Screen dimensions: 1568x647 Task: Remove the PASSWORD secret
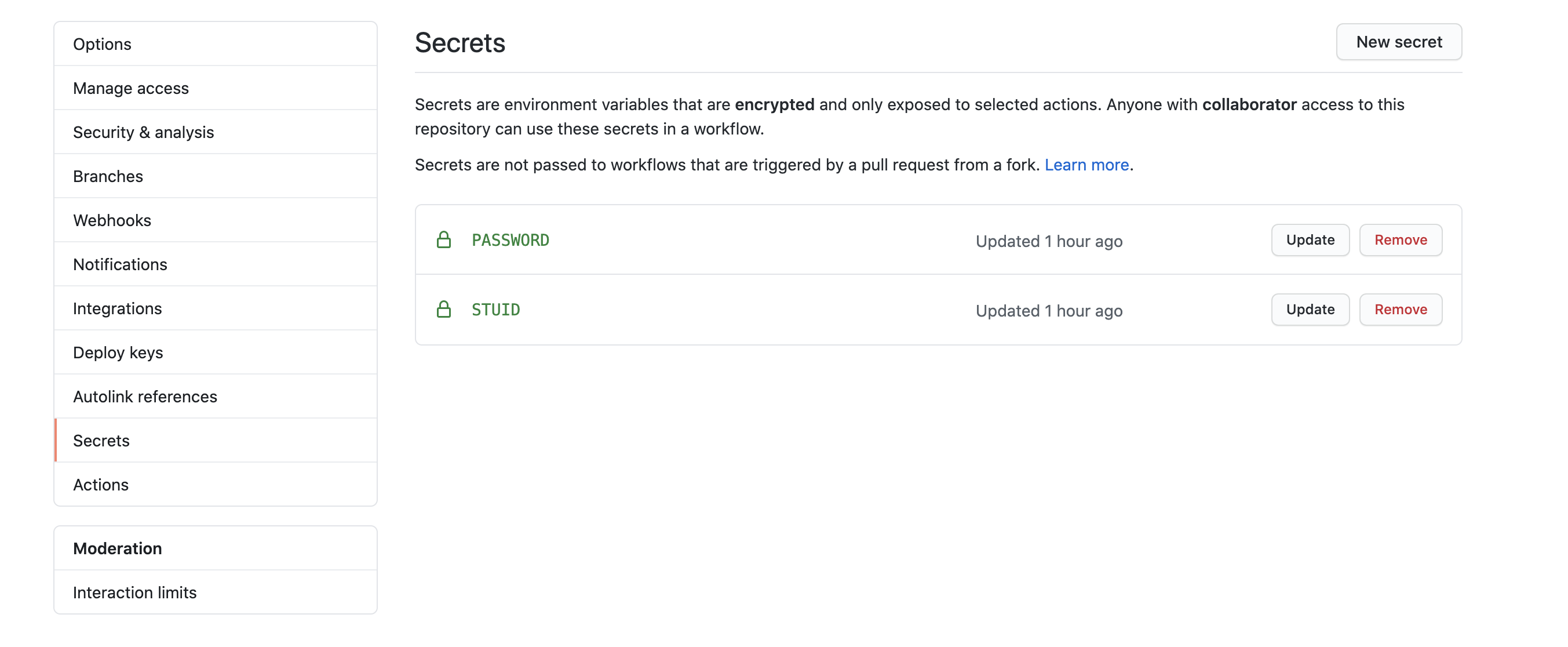[1400, 240]
